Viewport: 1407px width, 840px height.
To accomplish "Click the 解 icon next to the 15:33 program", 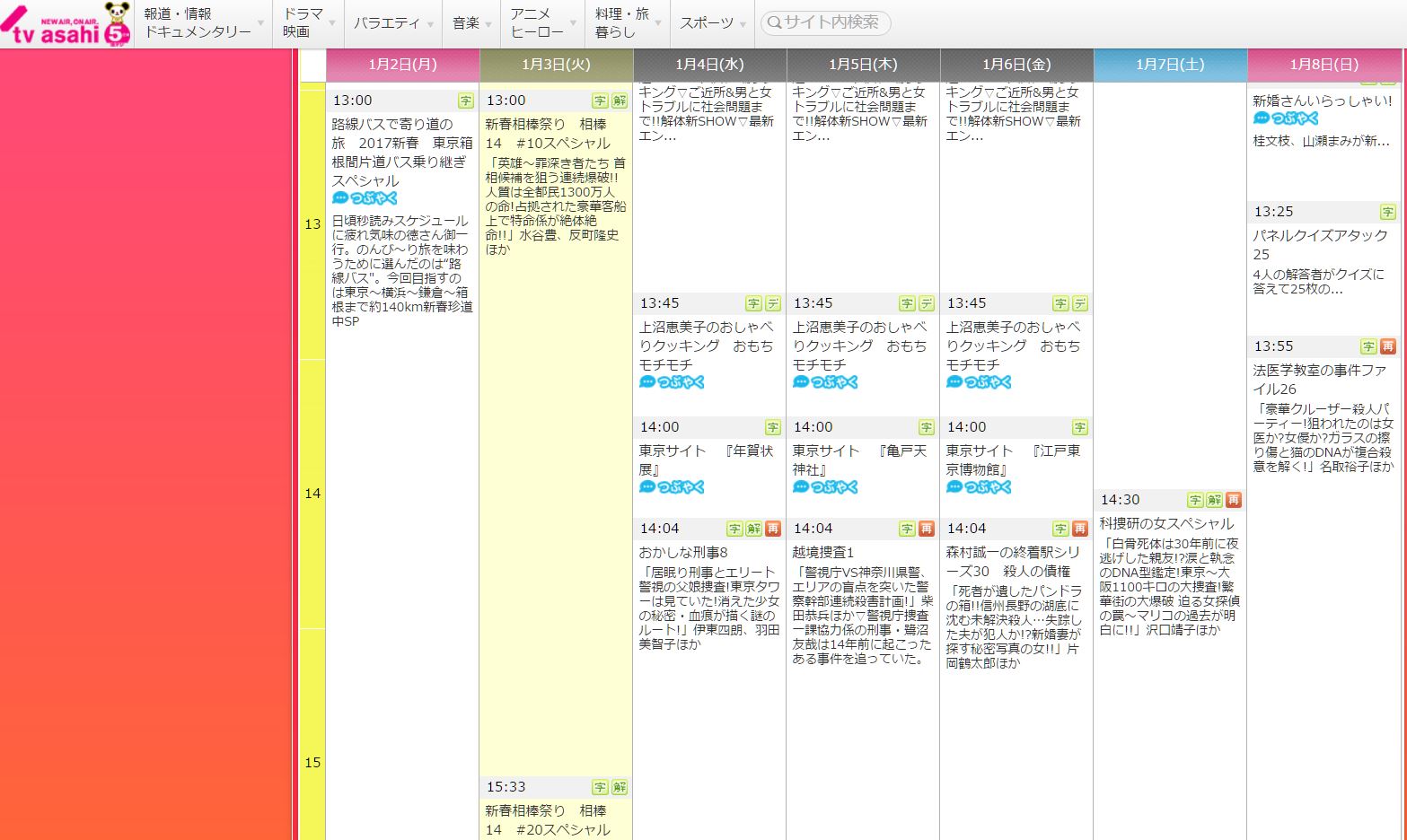I will 619,786.
